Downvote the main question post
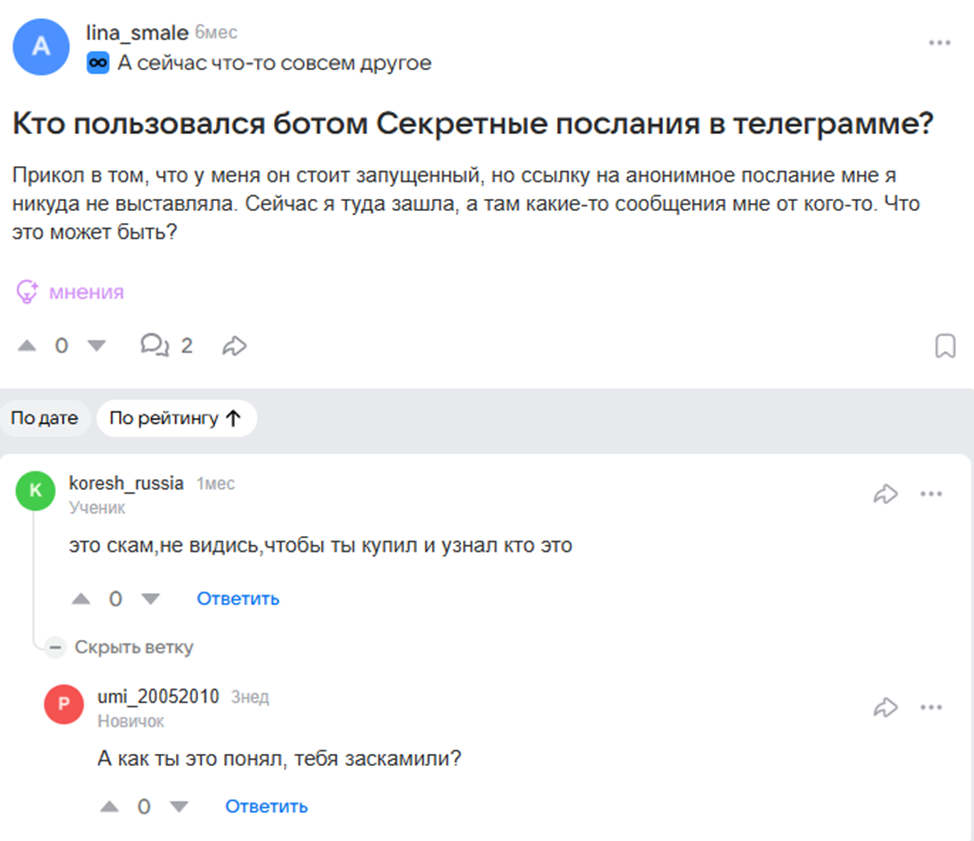The width and height of the screenshot is (974, 841). (97, 346)
